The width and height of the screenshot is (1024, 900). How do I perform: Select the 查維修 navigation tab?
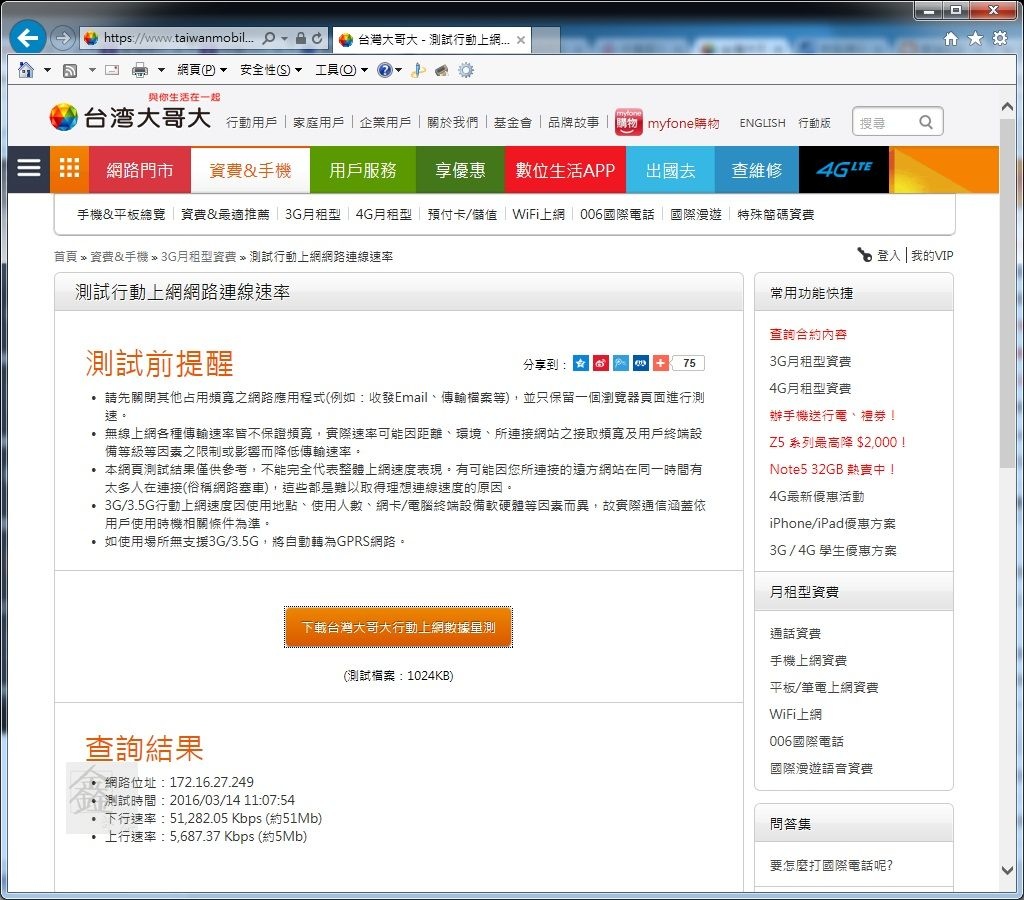[757, 170]
